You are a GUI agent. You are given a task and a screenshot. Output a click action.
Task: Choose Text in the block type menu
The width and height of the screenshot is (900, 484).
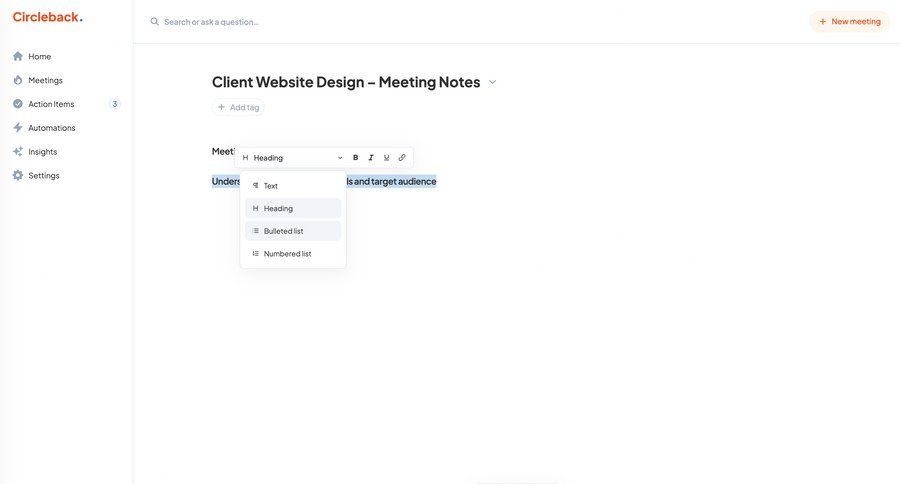tap(293, 186)
